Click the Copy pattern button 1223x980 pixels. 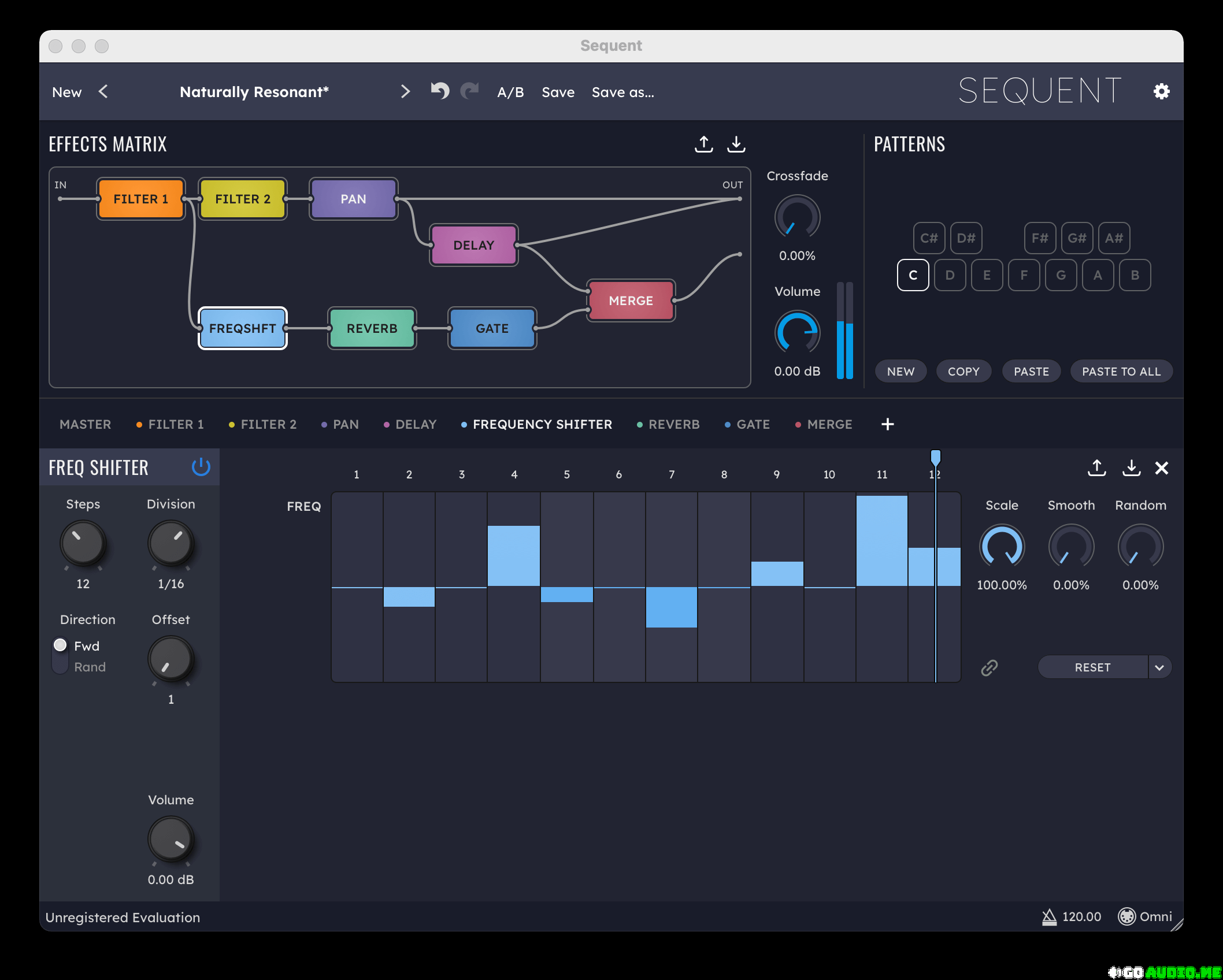pyautogui.click(x=963, y=372)
